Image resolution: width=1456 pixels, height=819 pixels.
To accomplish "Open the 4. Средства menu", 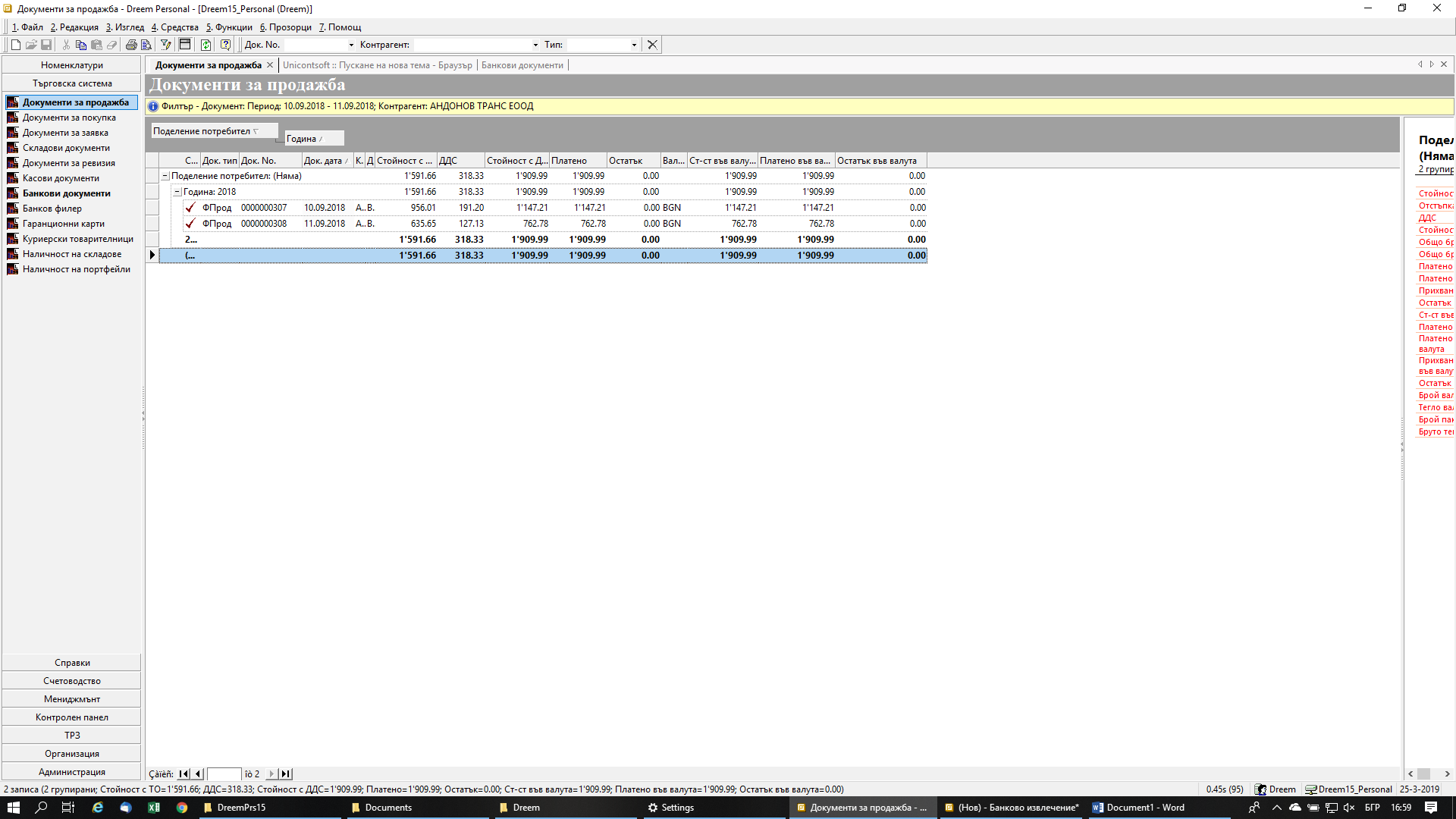I will (x=175, y=27).
